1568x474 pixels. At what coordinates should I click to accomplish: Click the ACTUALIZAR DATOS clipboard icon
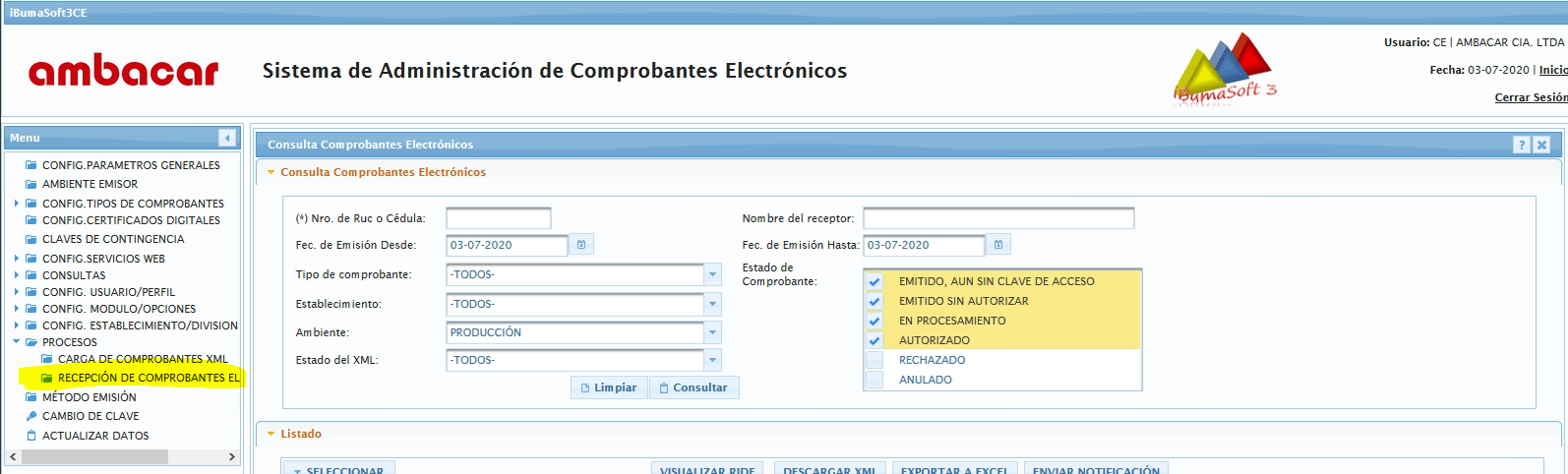31,436
